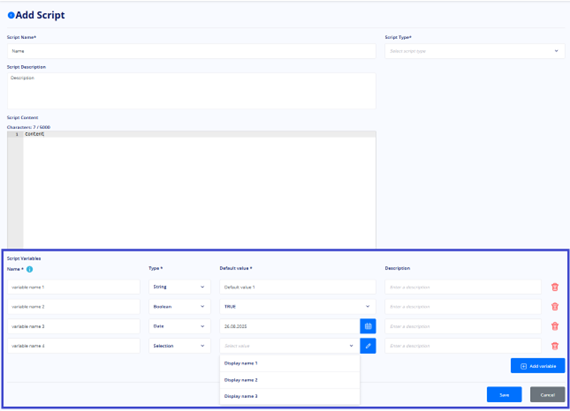Focus the Script Name input field
The image size is (570, 411).
[192, 51]
